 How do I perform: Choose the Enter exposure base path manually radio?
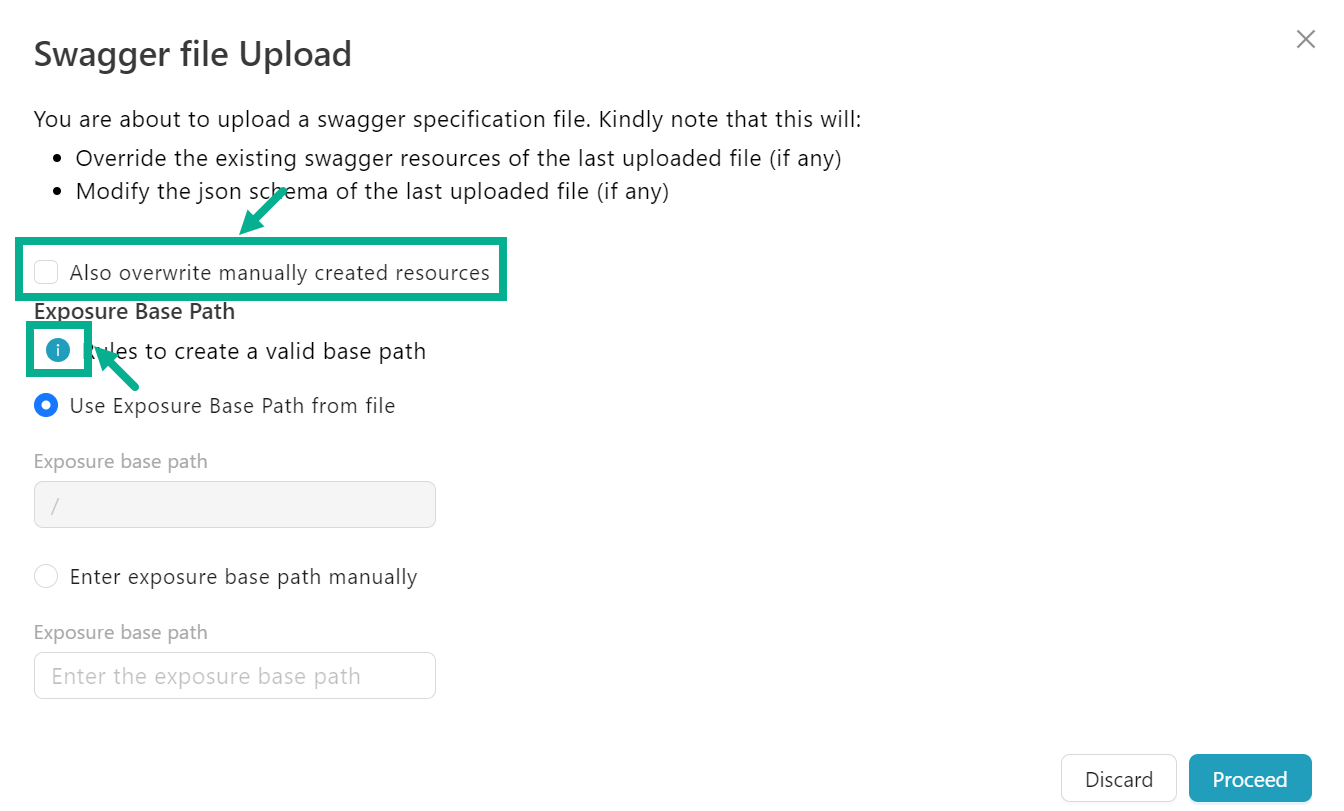click(x=46, y=576)
